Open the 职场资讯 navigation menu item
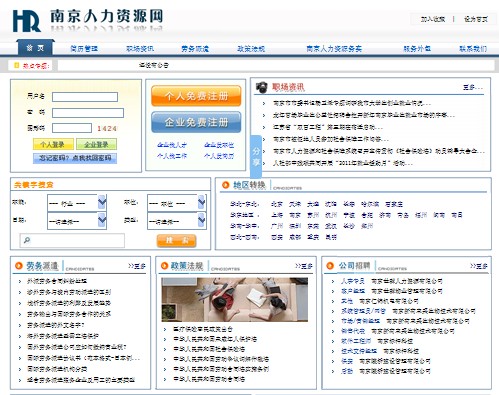Viewport: 499px width, 395px height. click(140, 49)
